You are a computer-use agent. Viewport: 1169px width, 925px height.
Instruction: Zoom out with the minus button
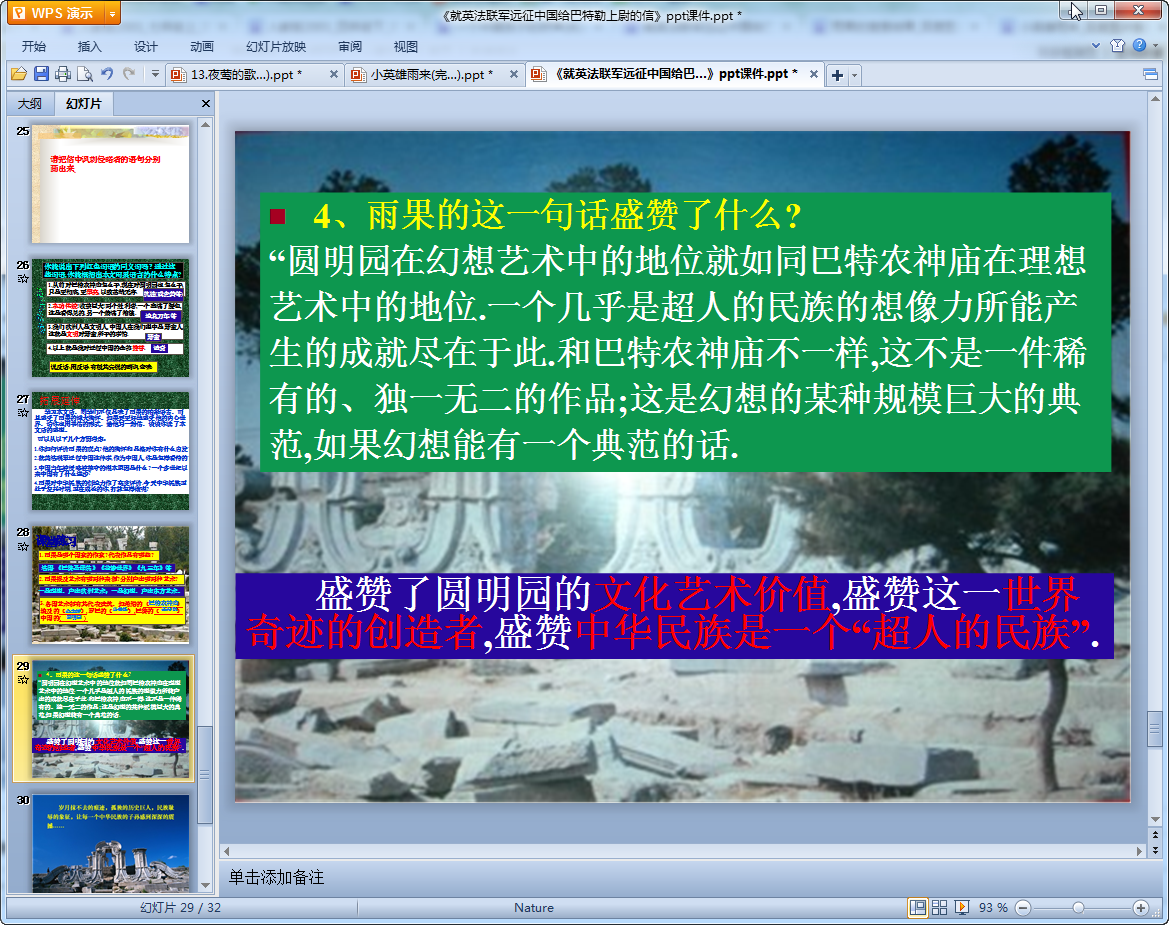click(x=1024, y=907)
